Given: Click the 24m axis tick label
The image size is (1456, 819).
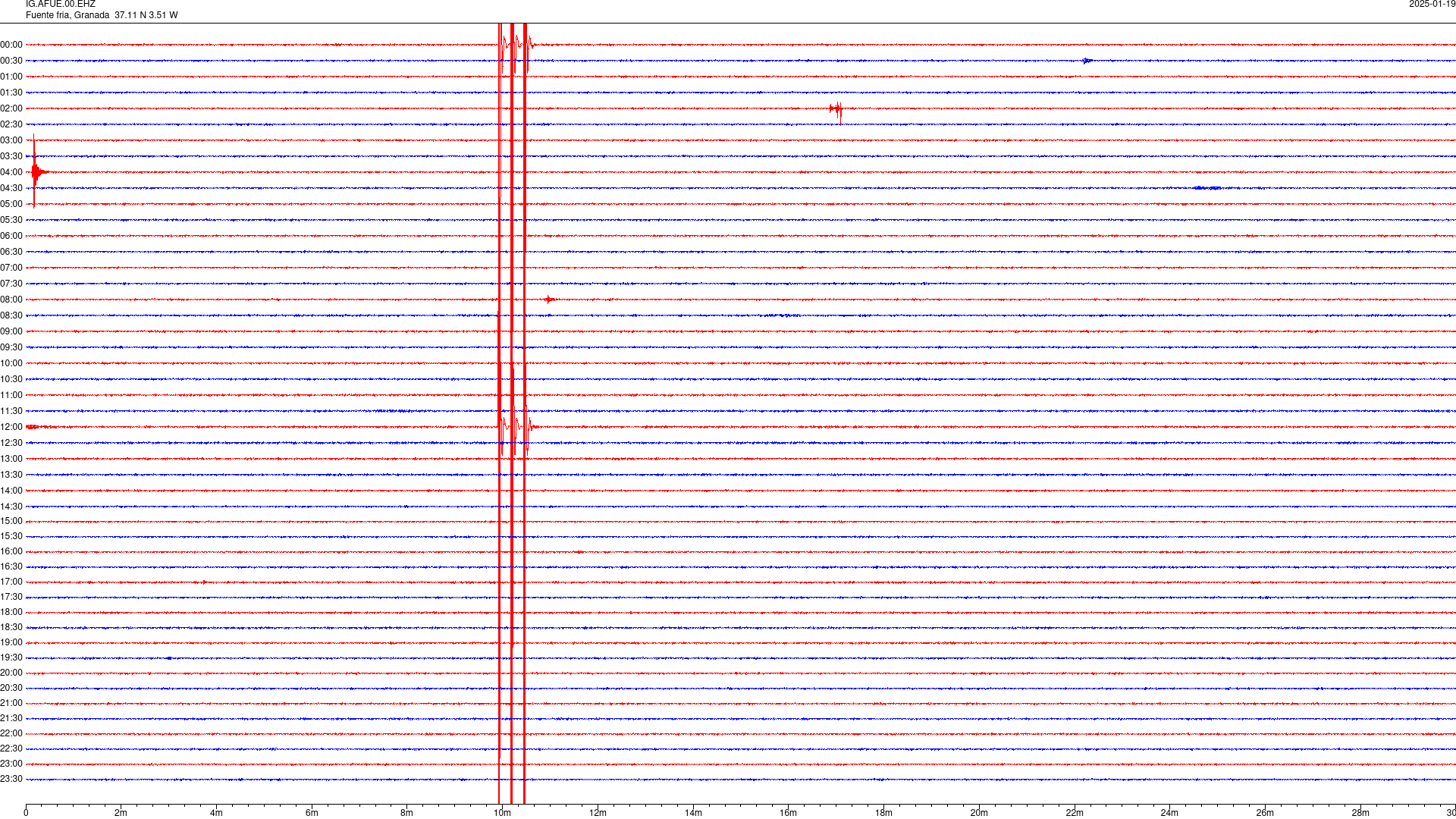Looking at the screenshot, I should 1169,813.
